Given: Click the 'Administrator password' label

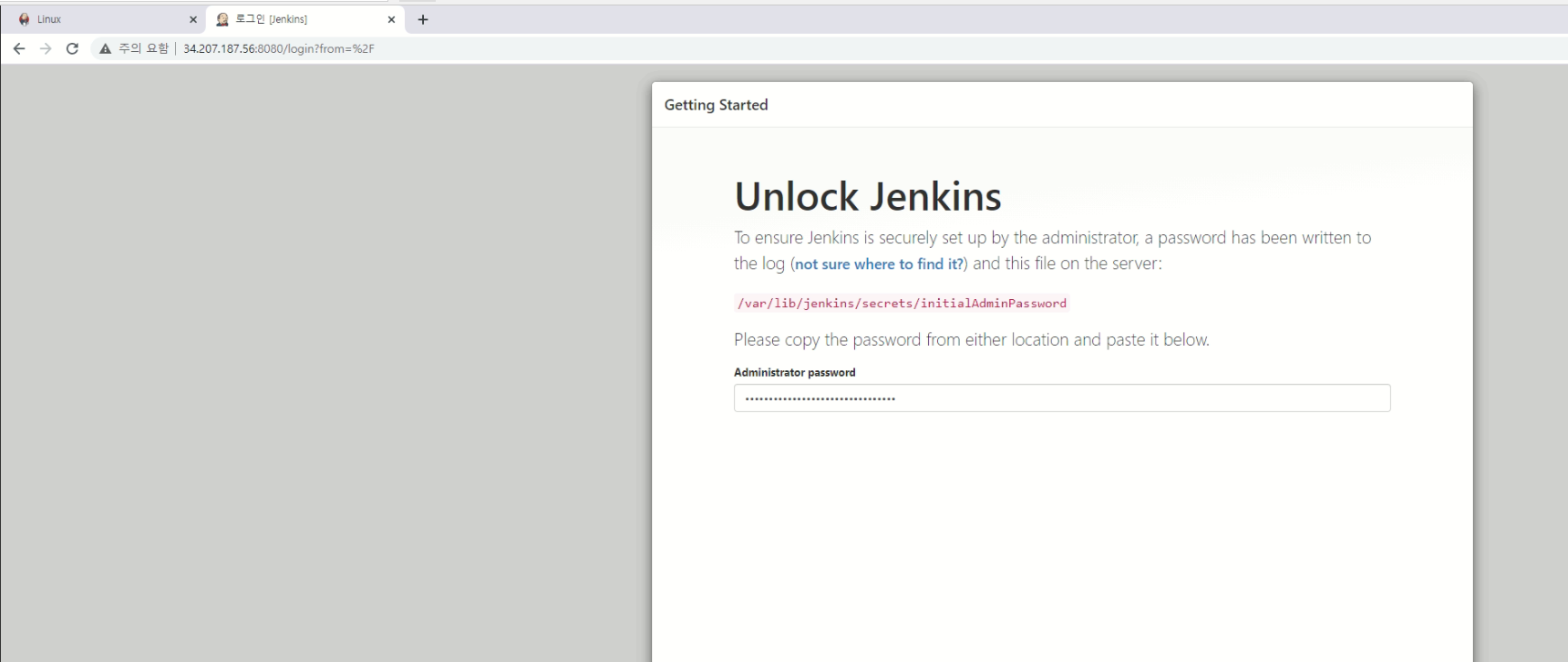Looking at the screenshot, I should [794, 372].
